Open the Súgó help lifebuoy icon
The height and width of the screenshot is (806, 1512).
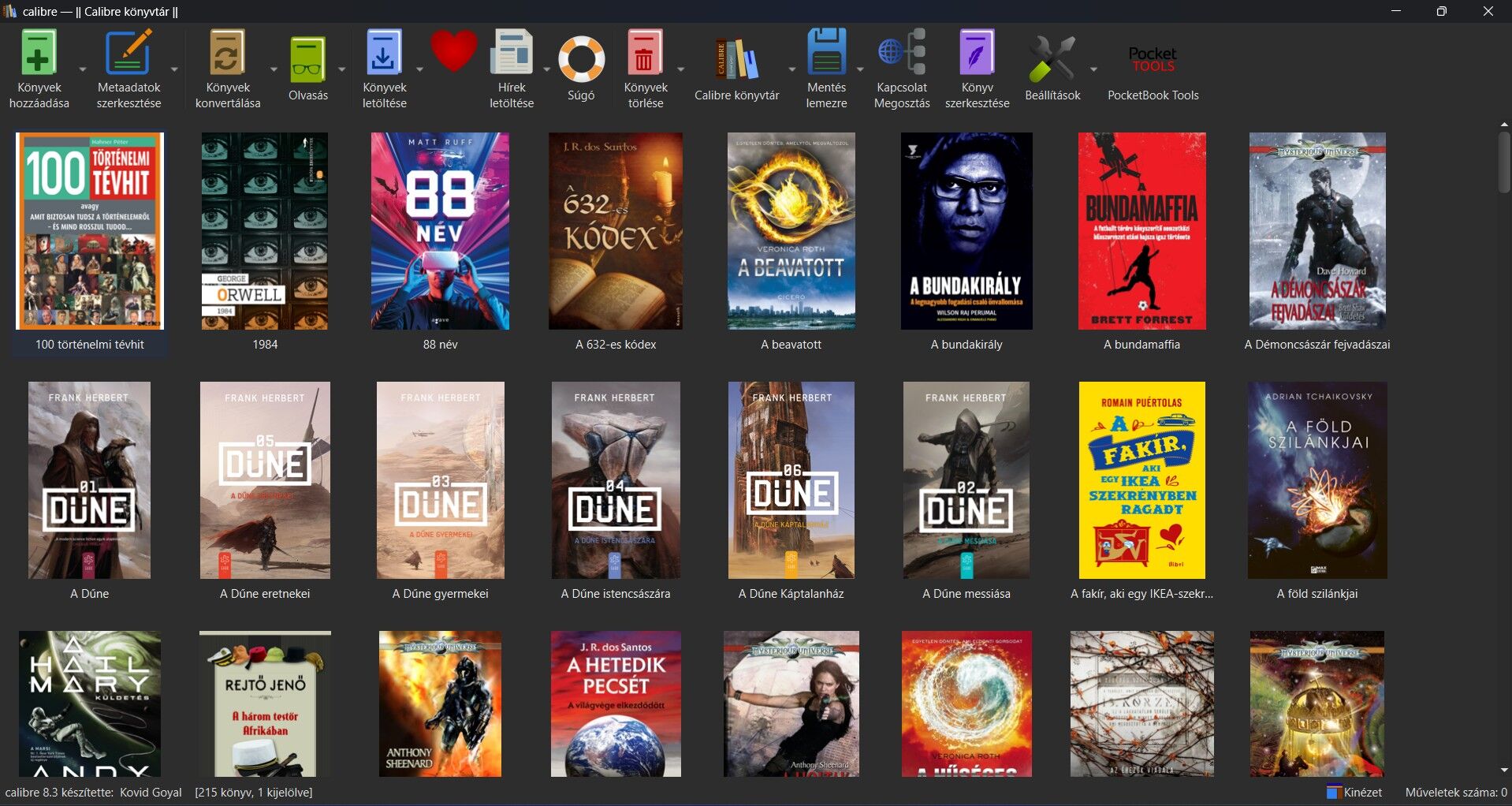581,60
